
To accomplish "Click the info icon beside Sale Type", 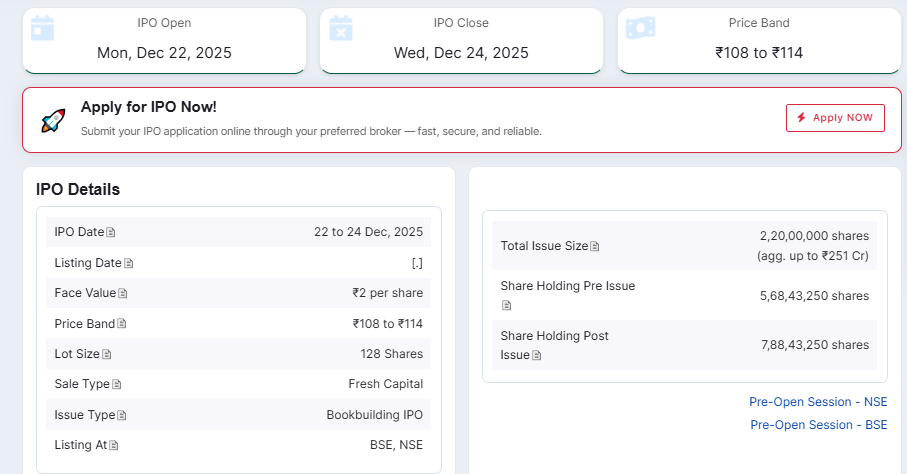I will pos(117,384).
